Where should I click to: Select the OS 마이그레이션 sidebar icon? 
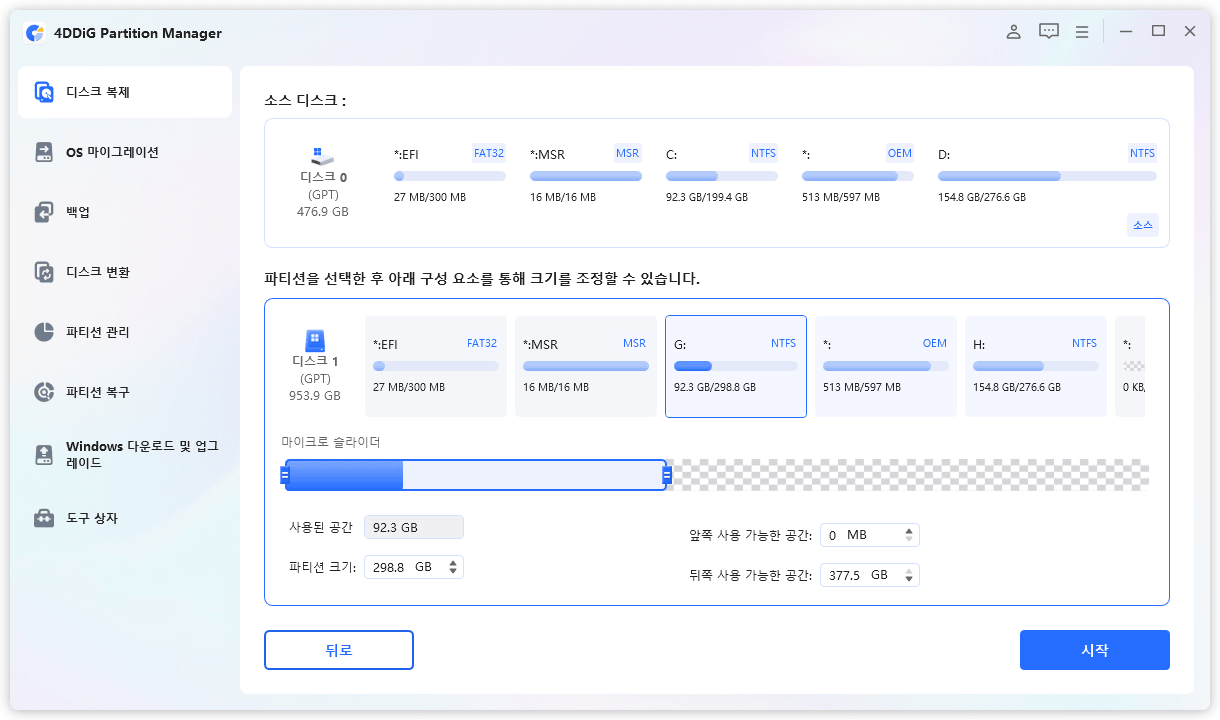coord(44,152)
